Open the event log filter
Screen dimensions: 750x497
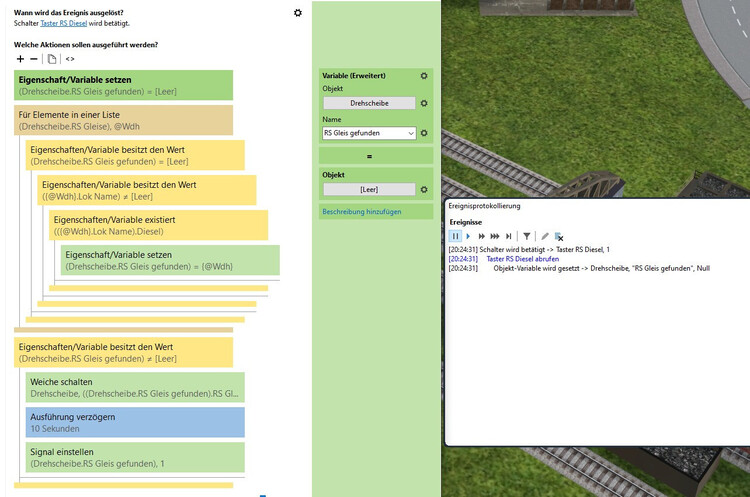tap(527, 236)
